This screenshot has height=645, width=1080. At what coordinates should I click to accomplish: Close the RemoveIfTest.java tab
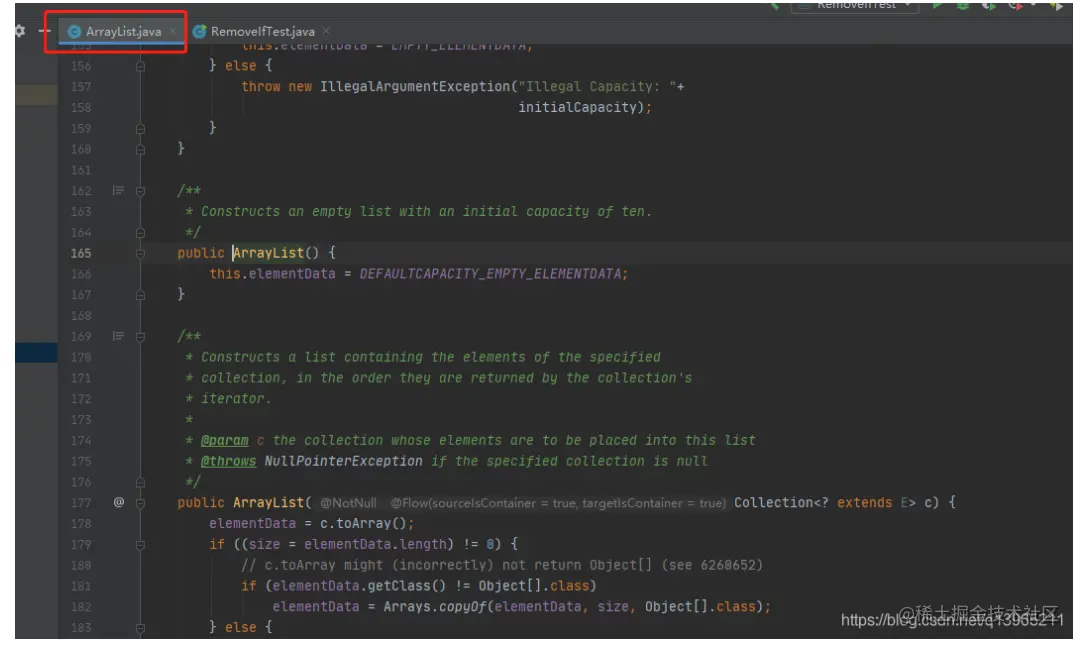tap(326, 31)
